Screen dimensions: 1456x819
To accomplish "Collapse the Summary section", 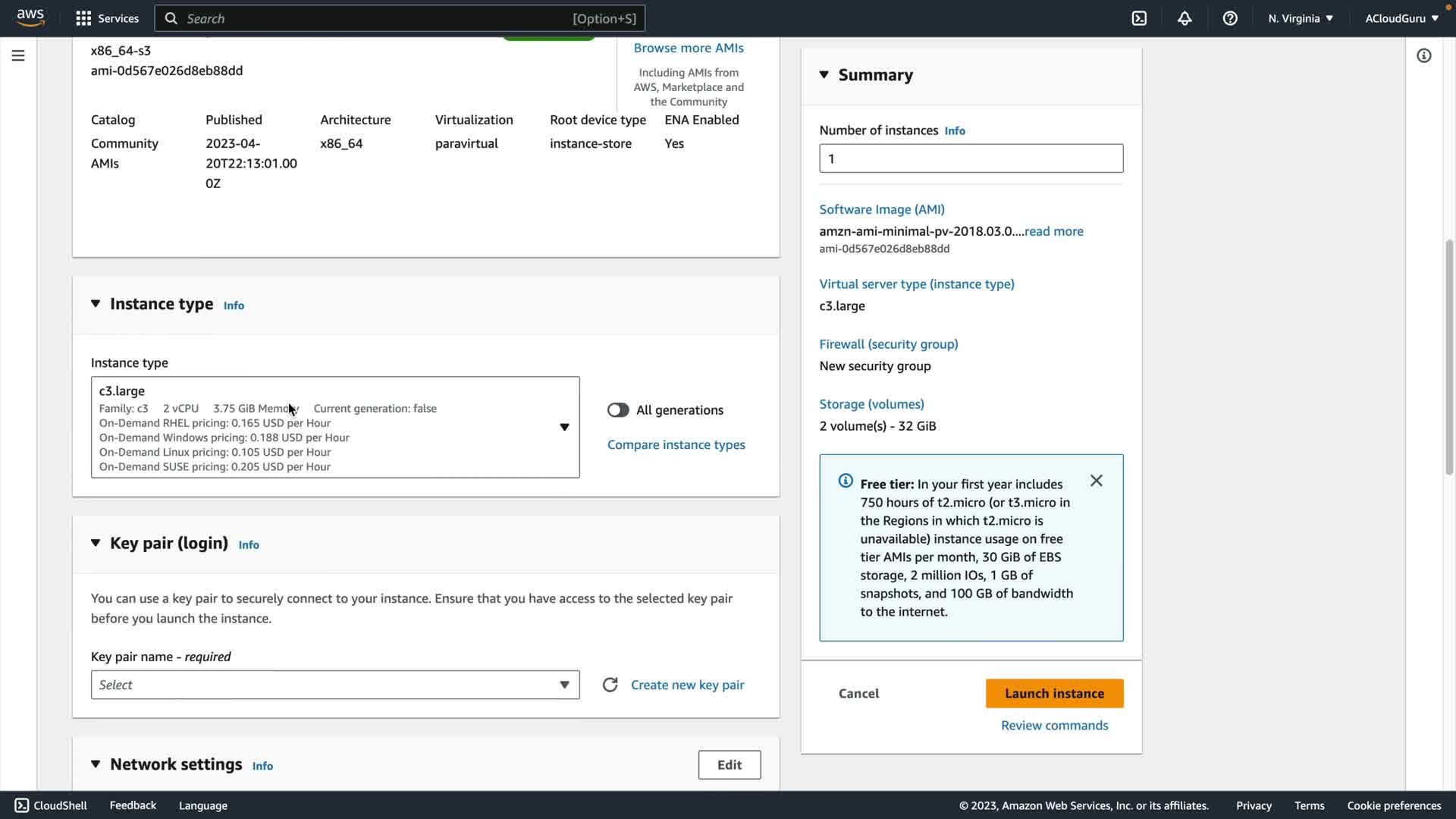I will point(824,74).
